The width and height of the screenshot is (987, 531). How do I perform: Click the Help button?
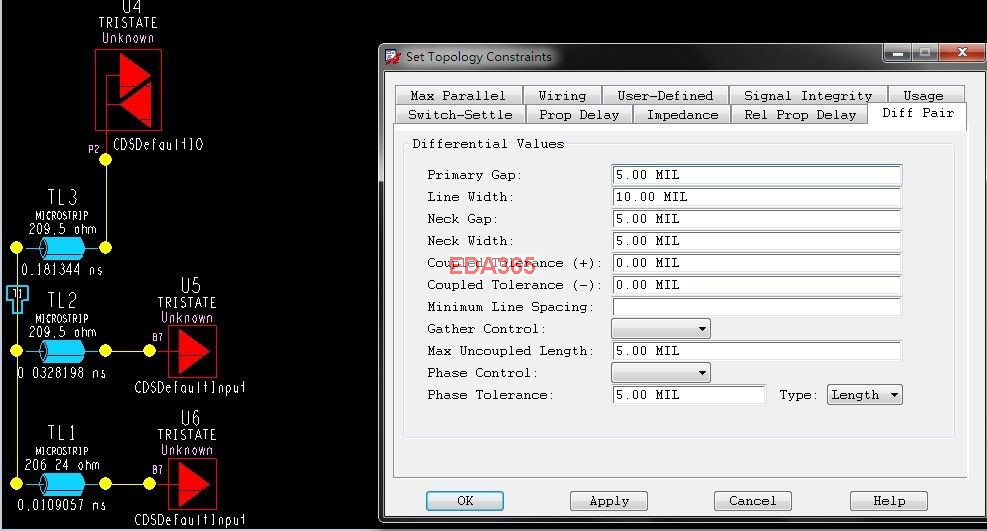[x=889, y=501]
